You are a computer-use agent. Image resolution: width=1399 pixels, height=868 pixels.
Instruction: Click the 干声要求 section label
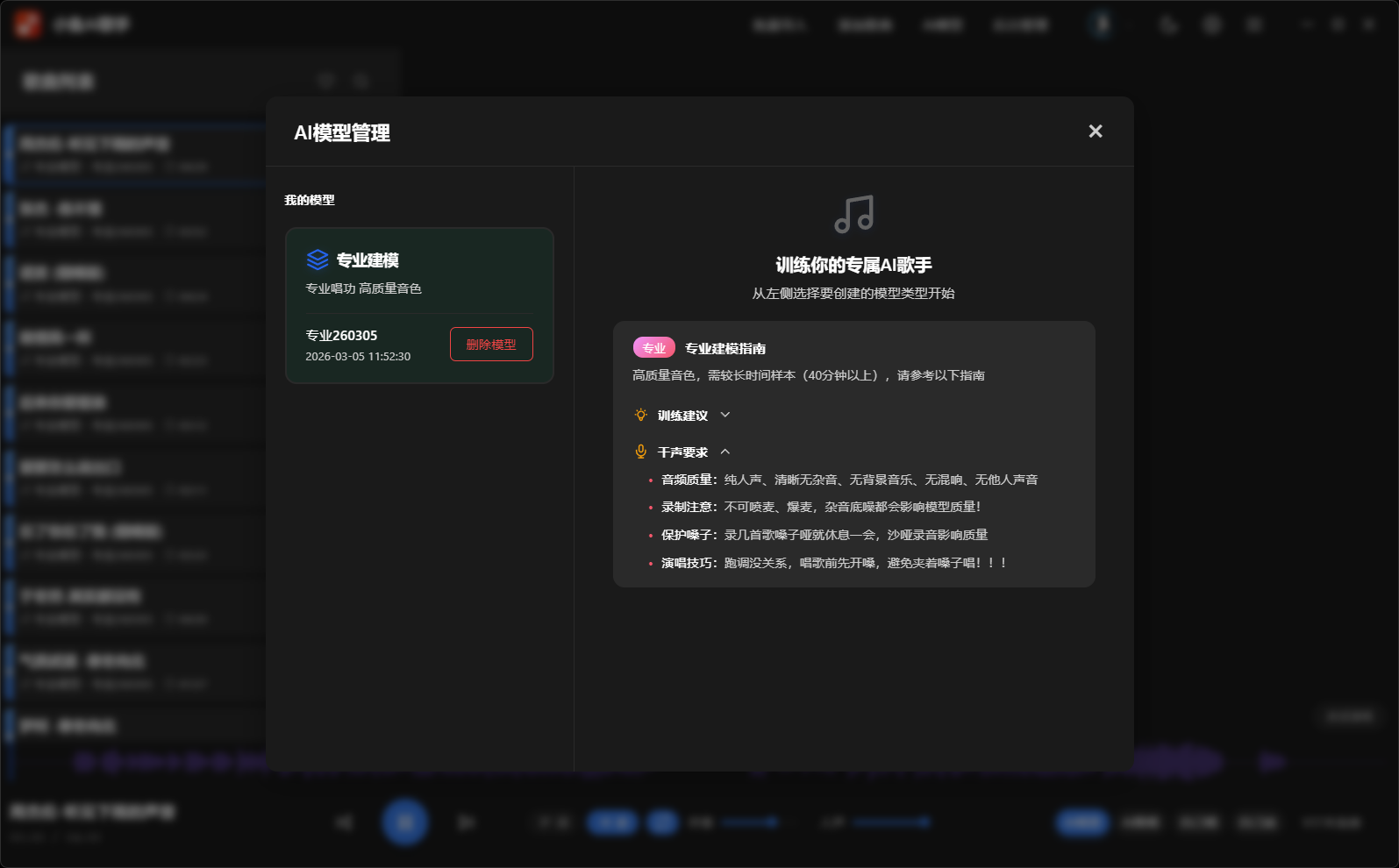tap(682, 452)
